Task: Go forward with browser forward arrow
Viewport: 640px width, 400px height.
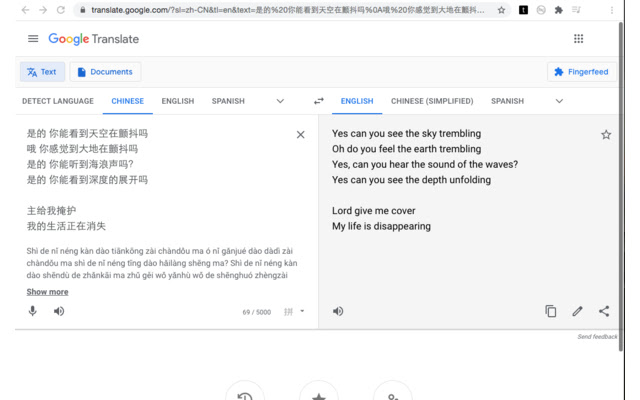Action: [43, 10]
